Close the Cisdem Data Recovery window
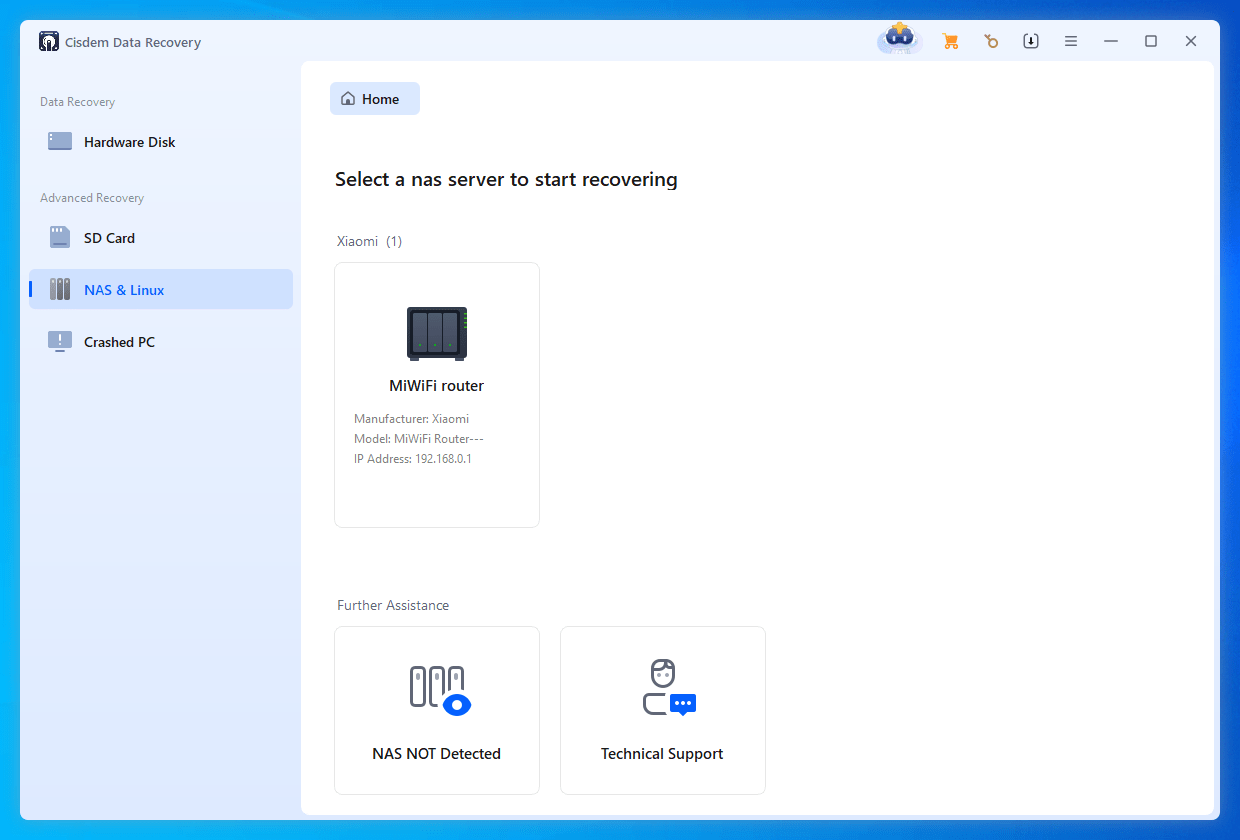1240x840 pixels. point(1191,41)
